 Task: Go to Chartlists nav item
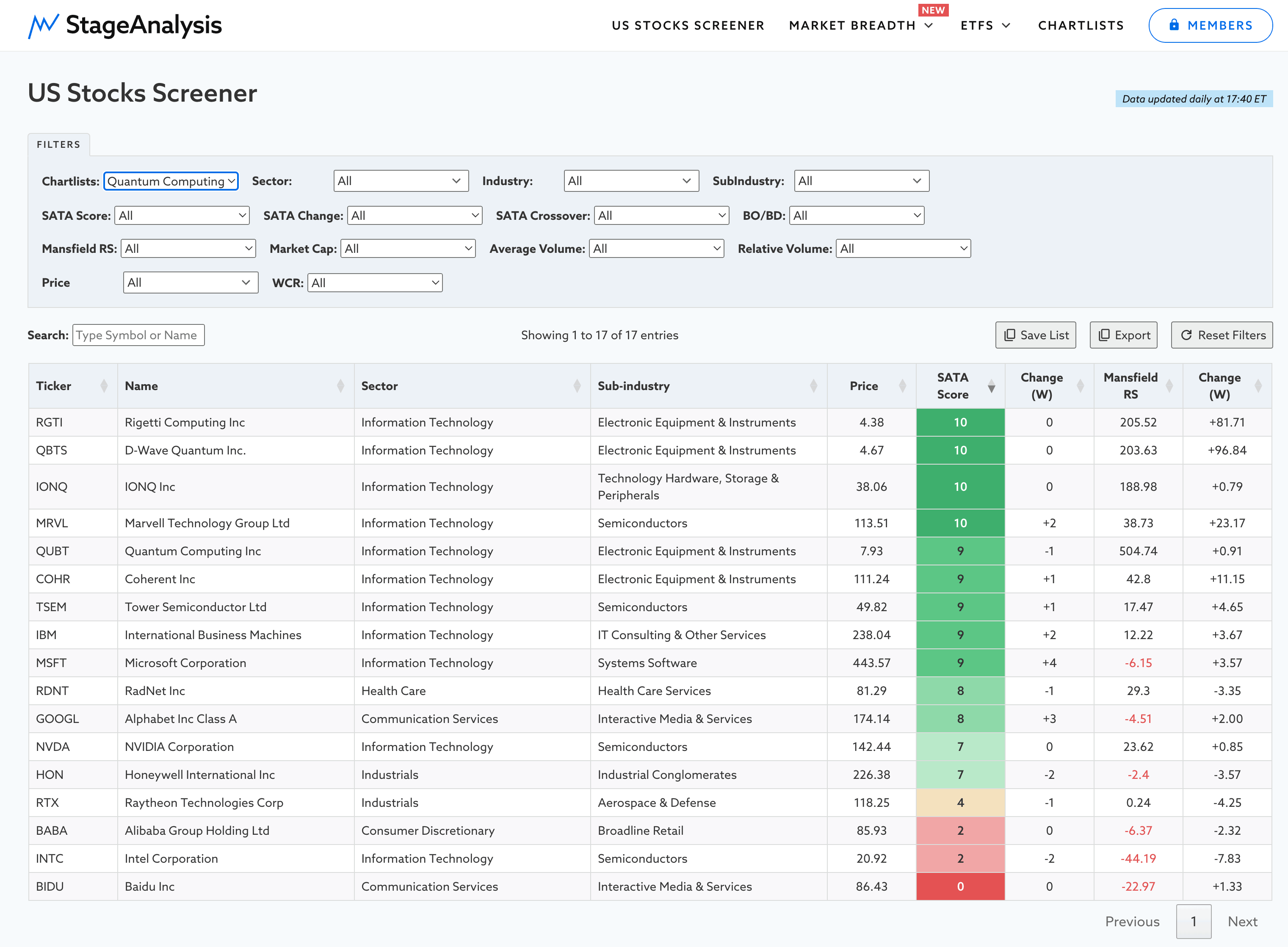click(1081, 25)
